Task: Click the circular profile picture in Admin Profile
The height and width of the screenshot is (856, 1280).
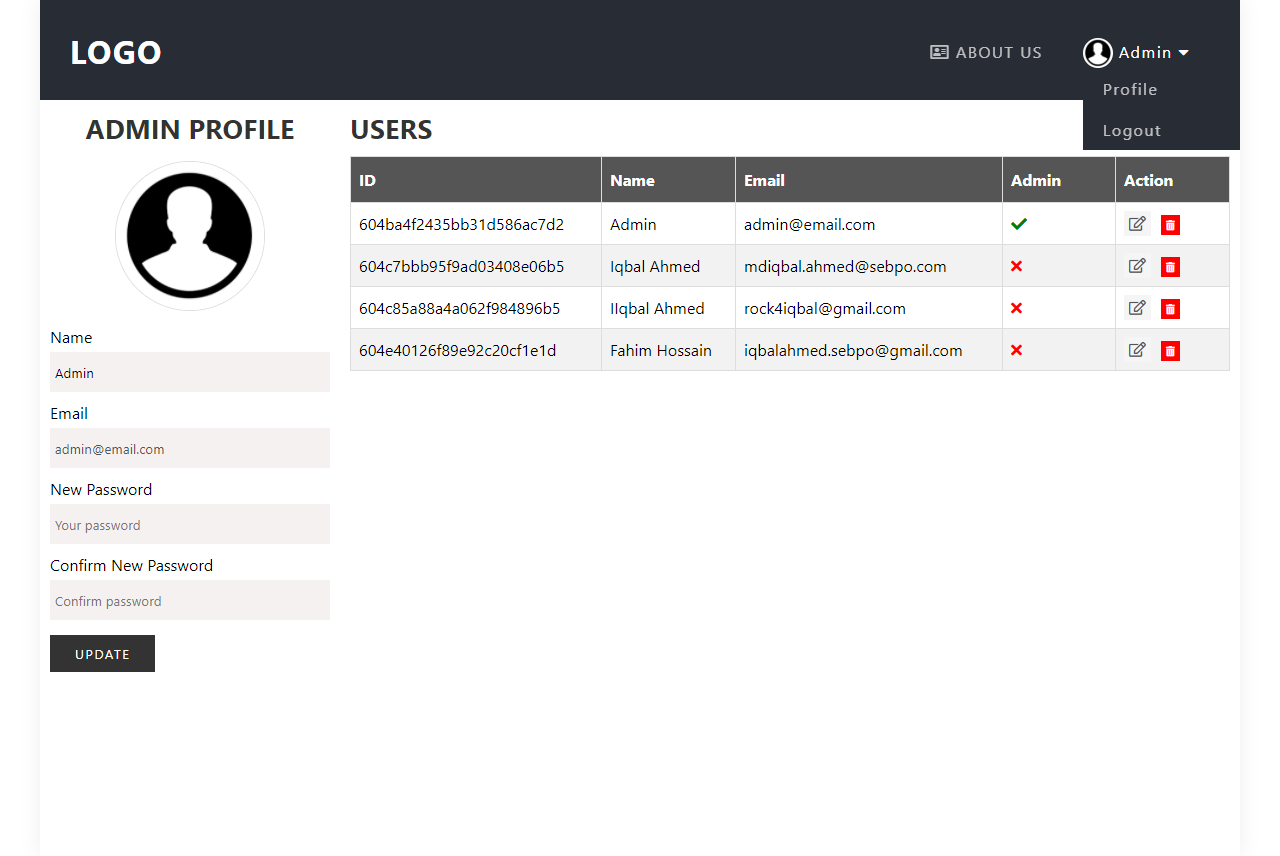Action: [x=190, y=235]
